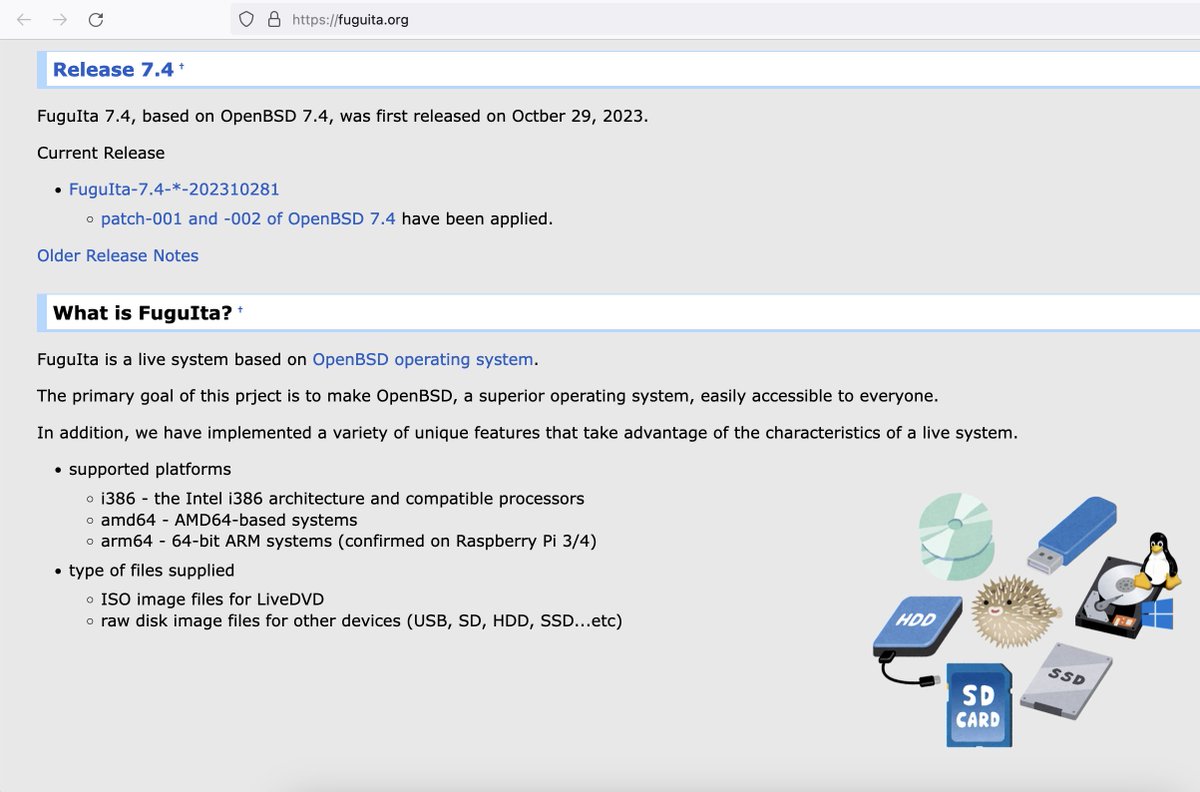Image resolution: width=1200 pixels, height=792 pixels.
Task: Select the pufferfish mascot image
Action: tap(1017, 612)
